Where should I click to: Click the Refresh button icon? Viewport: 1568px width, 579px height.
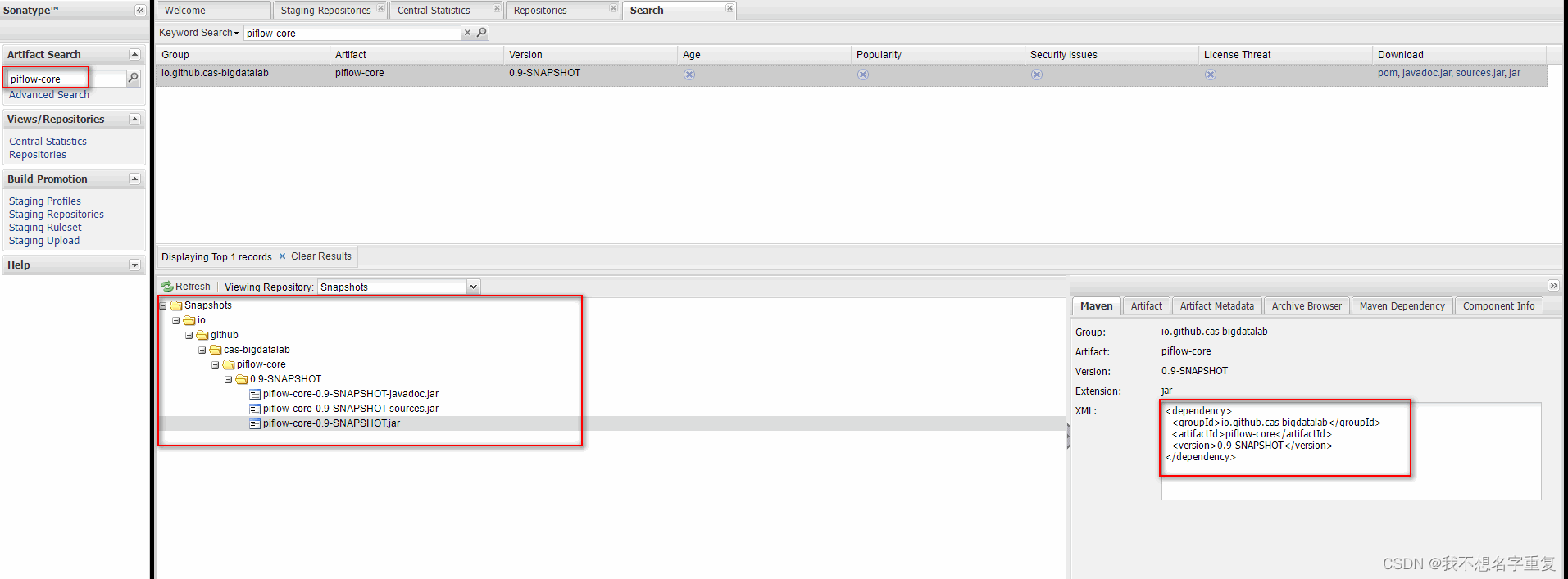coord(167,287)
